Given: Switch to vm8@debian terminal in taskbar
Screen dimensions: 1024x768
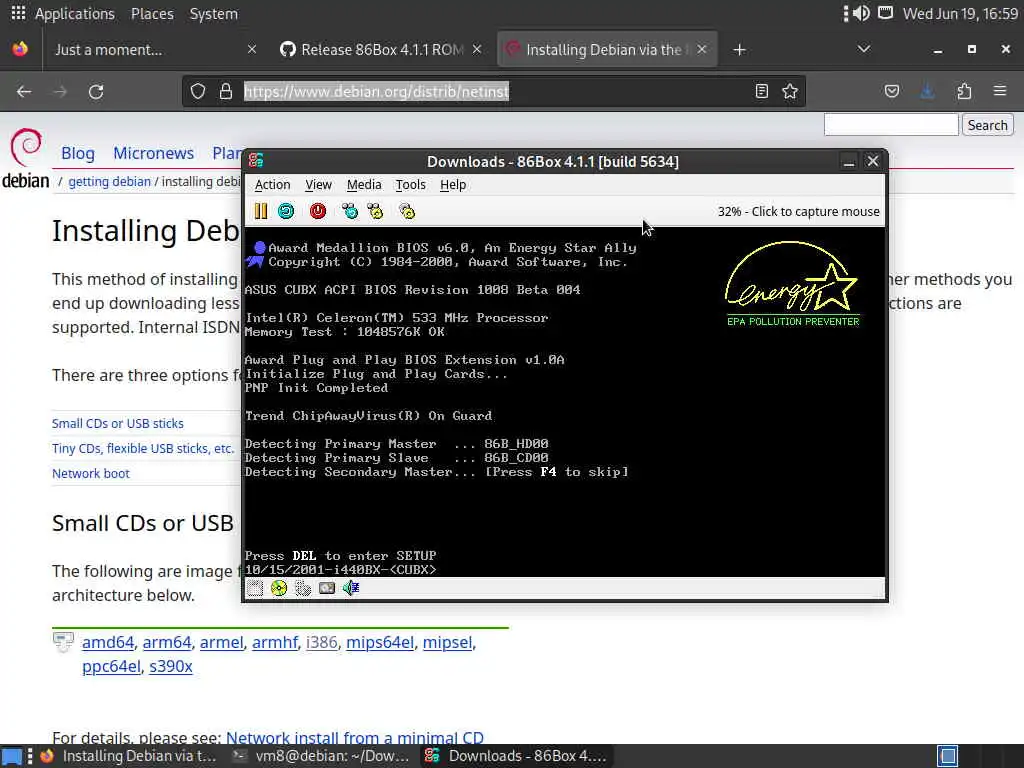Looking at the screenshot, I should (323, 756).
